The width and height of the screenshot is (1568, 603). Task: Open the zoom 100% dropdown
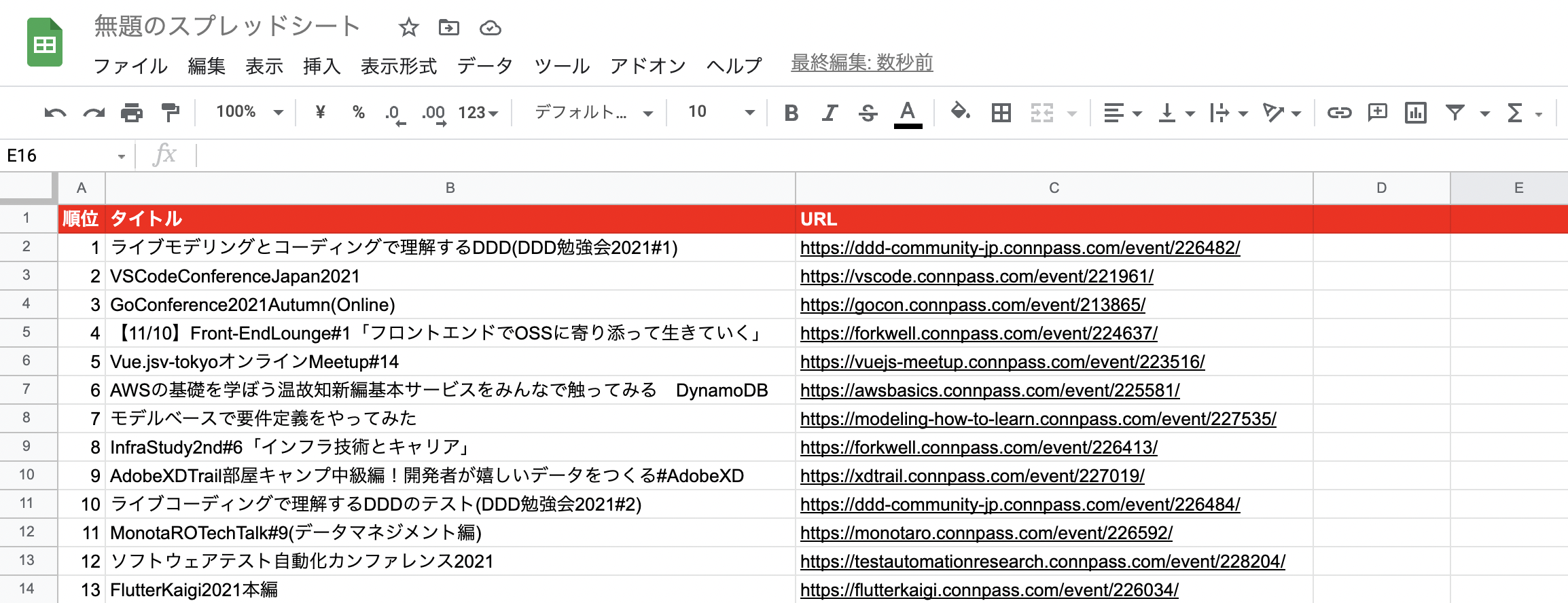[249, 112]
